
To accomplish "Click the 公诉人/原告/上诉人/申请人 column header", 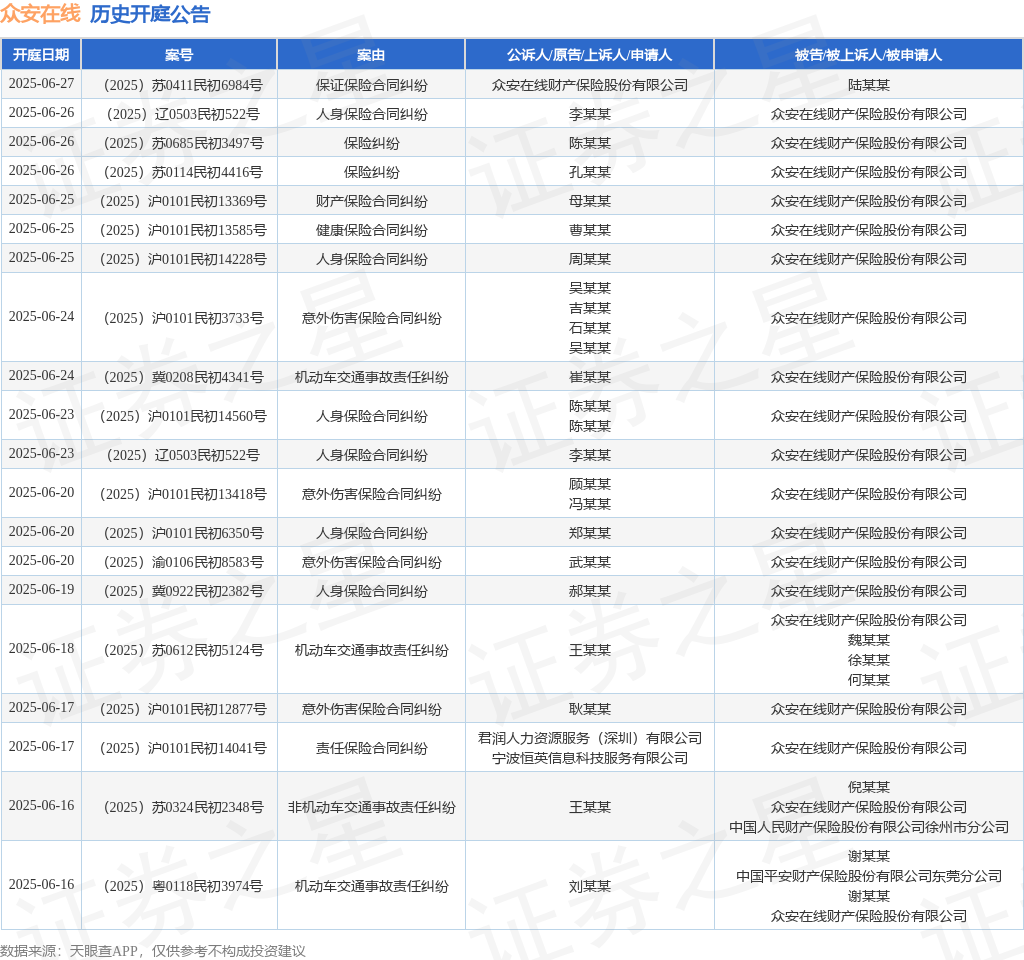I will tap(589, 55).
